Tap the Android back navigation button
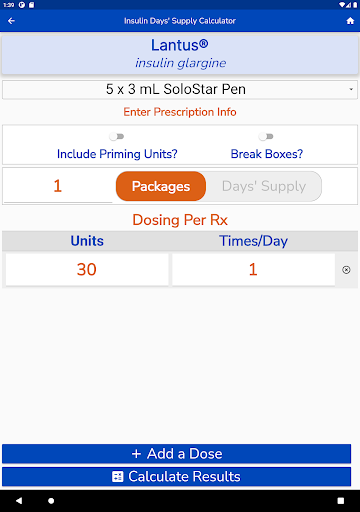The image size is (360, 512). [19, 501]
